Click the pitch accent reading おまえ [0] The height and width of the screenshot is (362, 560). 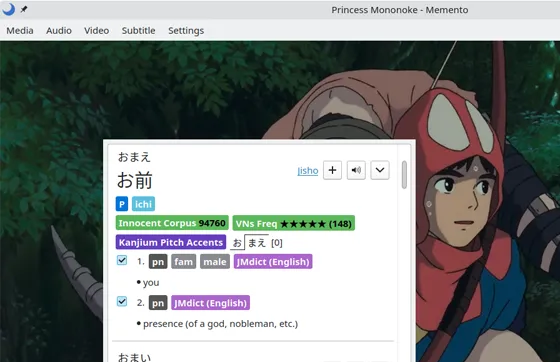point(257,243)
